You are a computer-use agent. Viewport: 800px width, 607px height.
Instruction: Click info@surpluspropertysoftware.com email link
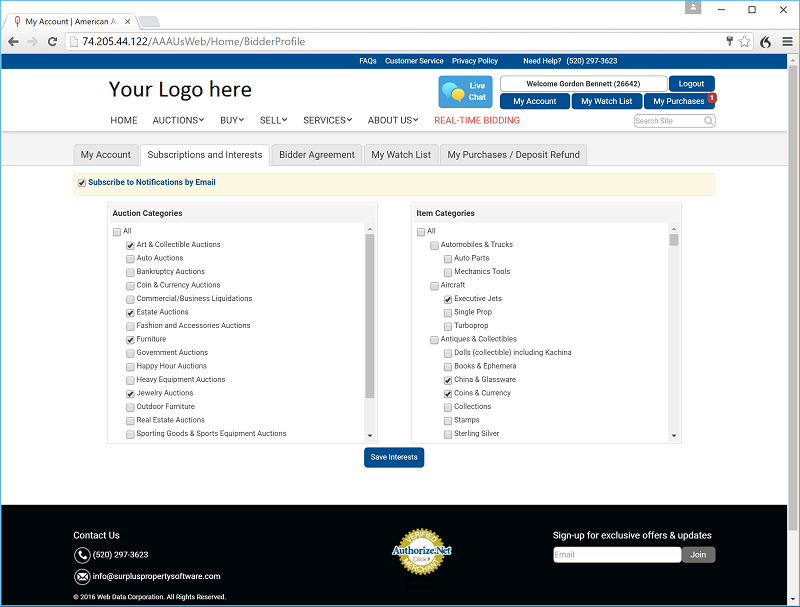[157, 576]
